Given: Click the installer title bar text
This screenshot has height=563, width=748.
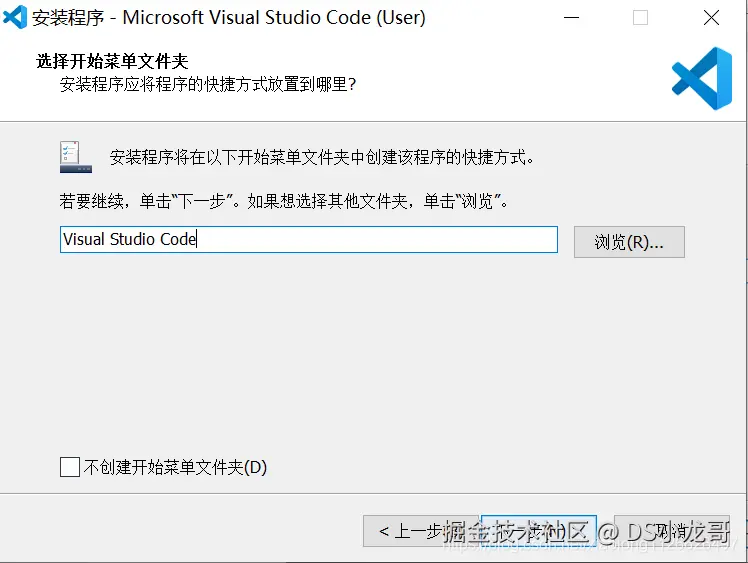Looking at the screenshot, I should click(228, 18).
